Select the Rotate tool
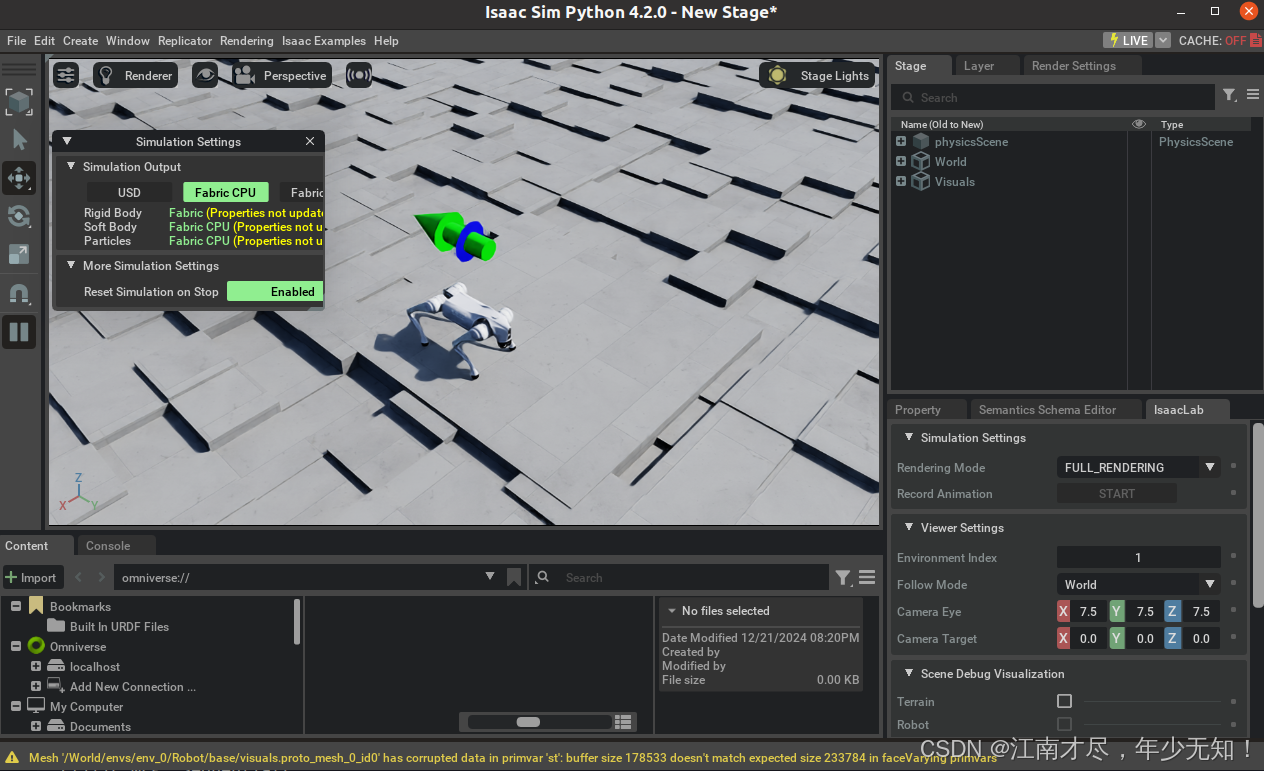Screen dimensions: 1264x771 [19, 217]
